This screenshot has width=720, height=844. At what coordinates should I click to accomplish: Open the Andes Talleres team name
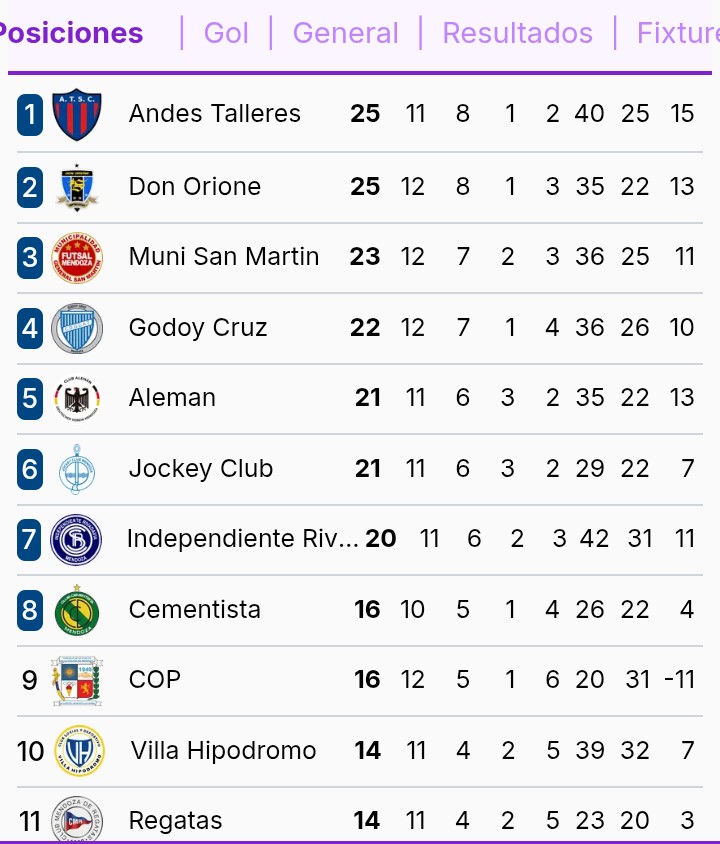[215, 114]
